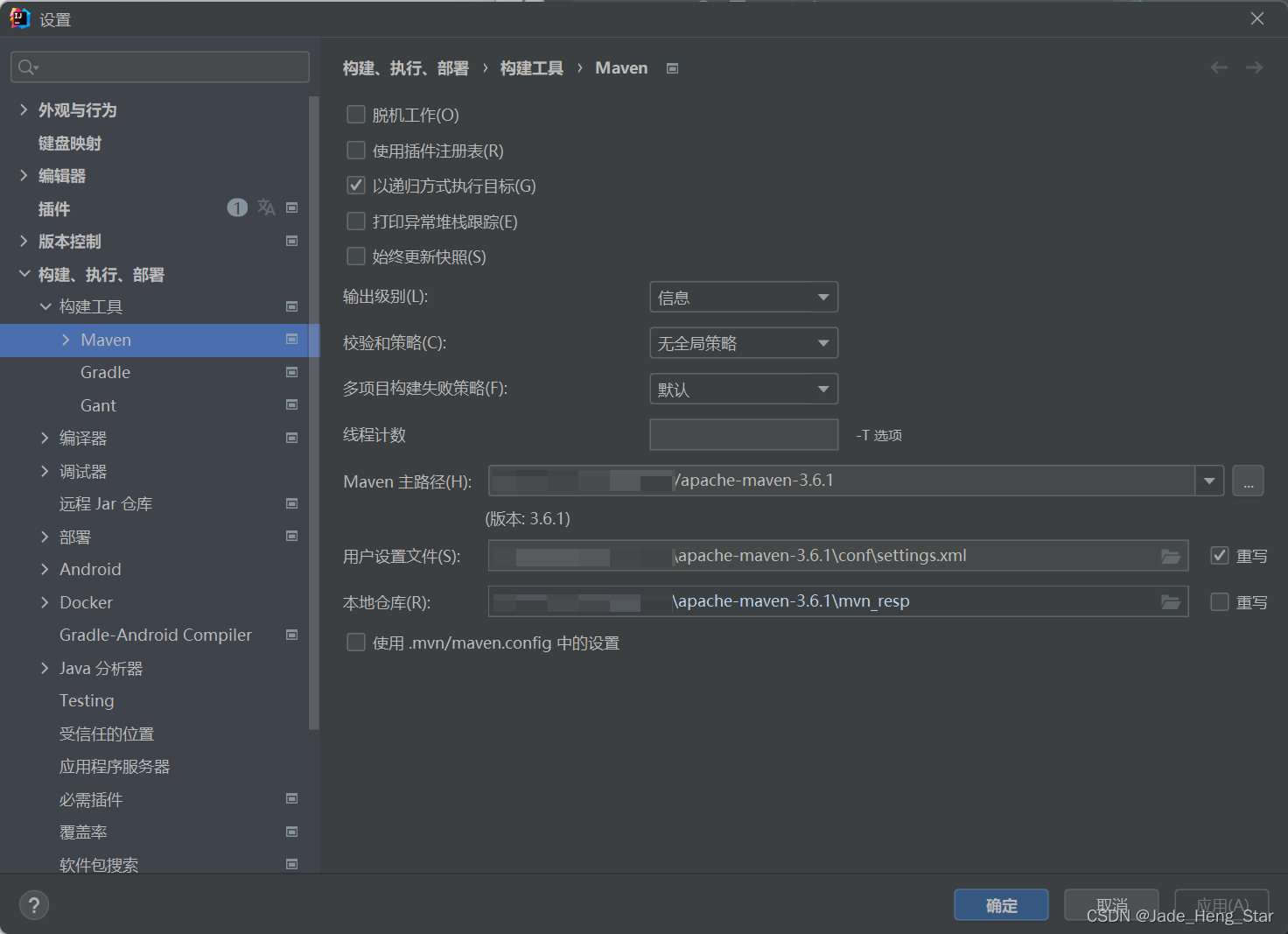The width and height of the screenshot is (1288, 934).
Task: Click the 本地仓库 path text field
Action: tap(838, 601)
